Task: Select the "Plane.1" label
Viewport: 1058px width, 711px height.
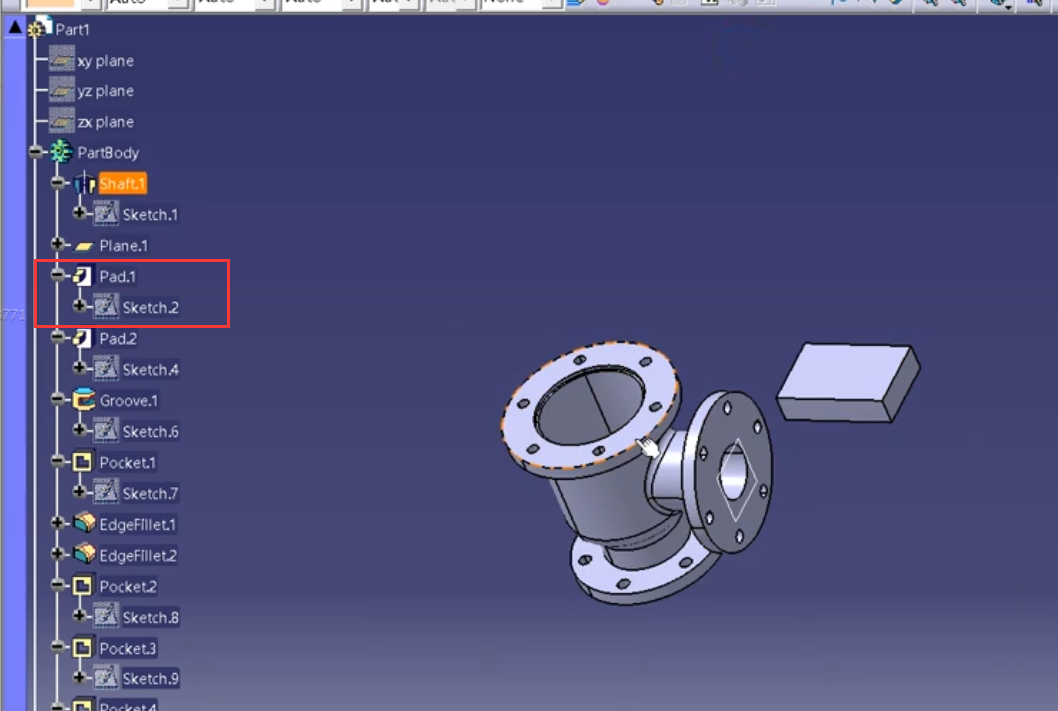Action: pyautogui.click(x=123, y=246)
